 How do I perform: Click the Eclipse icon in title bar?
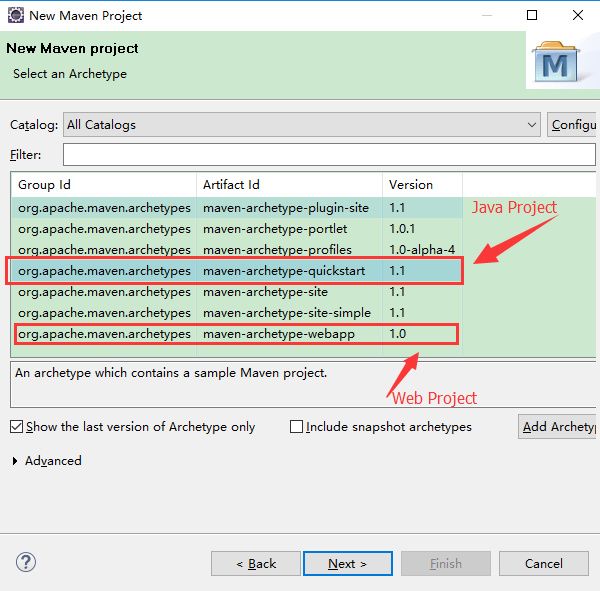pos(16,15)
